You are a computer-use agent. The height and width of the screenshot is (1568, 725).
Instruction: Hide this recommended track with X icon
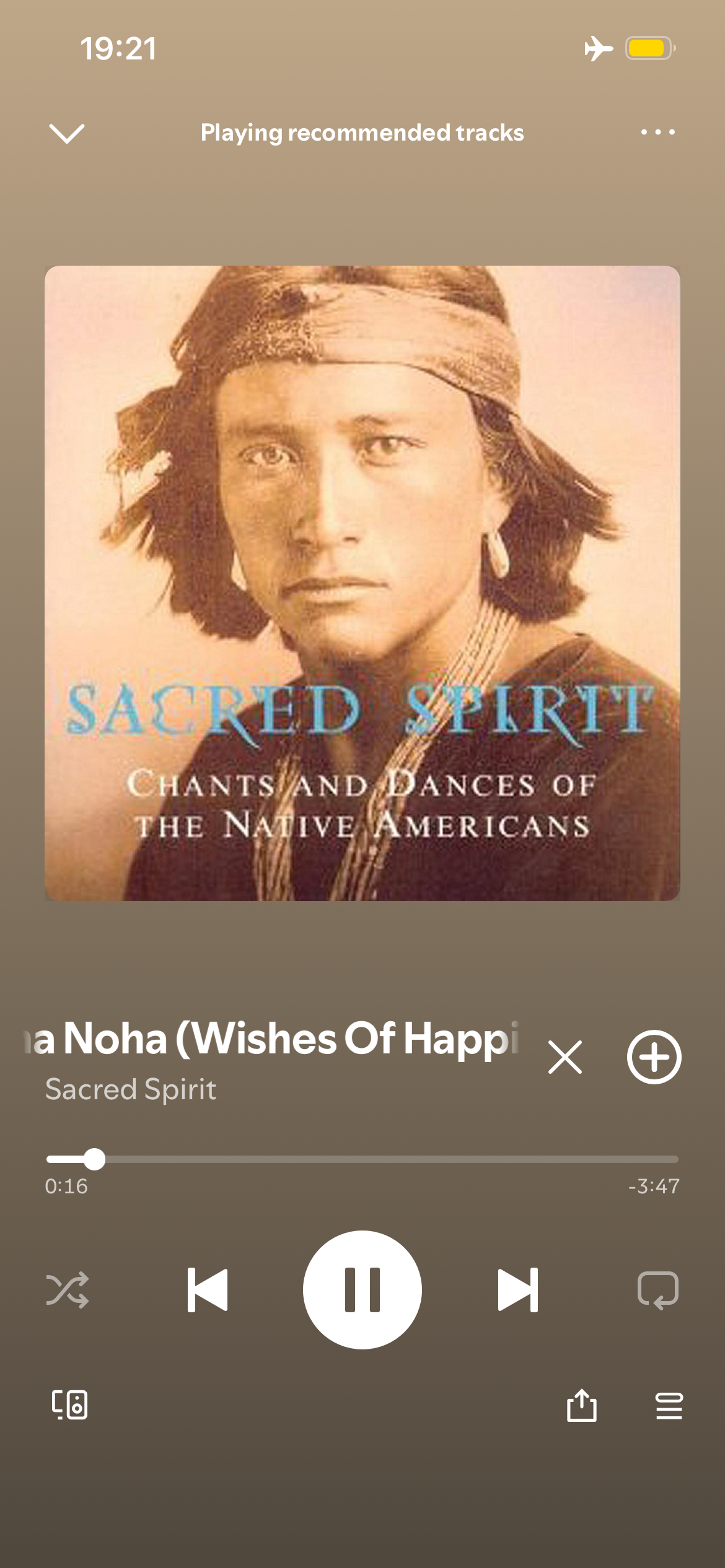click(x=565, y=1057)
